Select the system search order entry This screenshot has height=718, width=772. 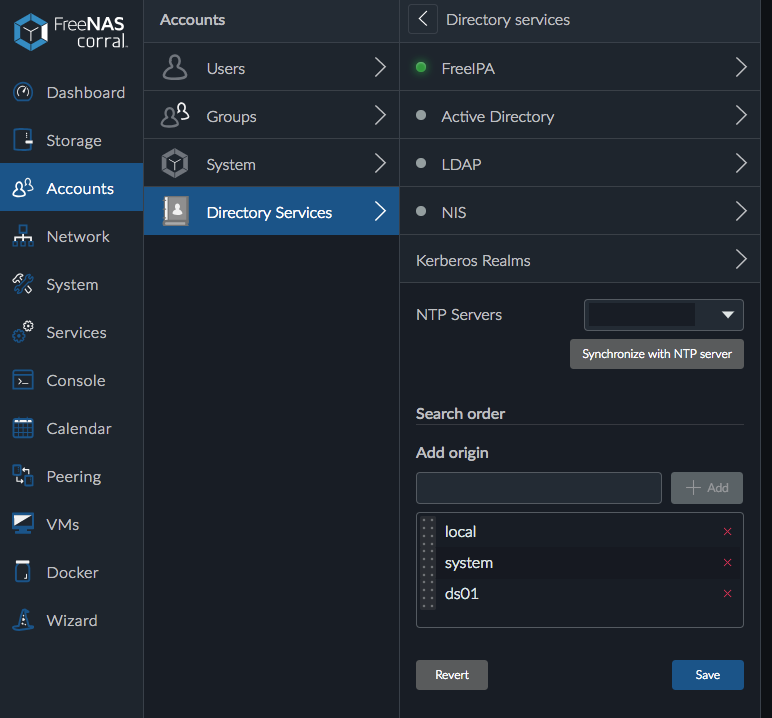click(x=580, y=562)
